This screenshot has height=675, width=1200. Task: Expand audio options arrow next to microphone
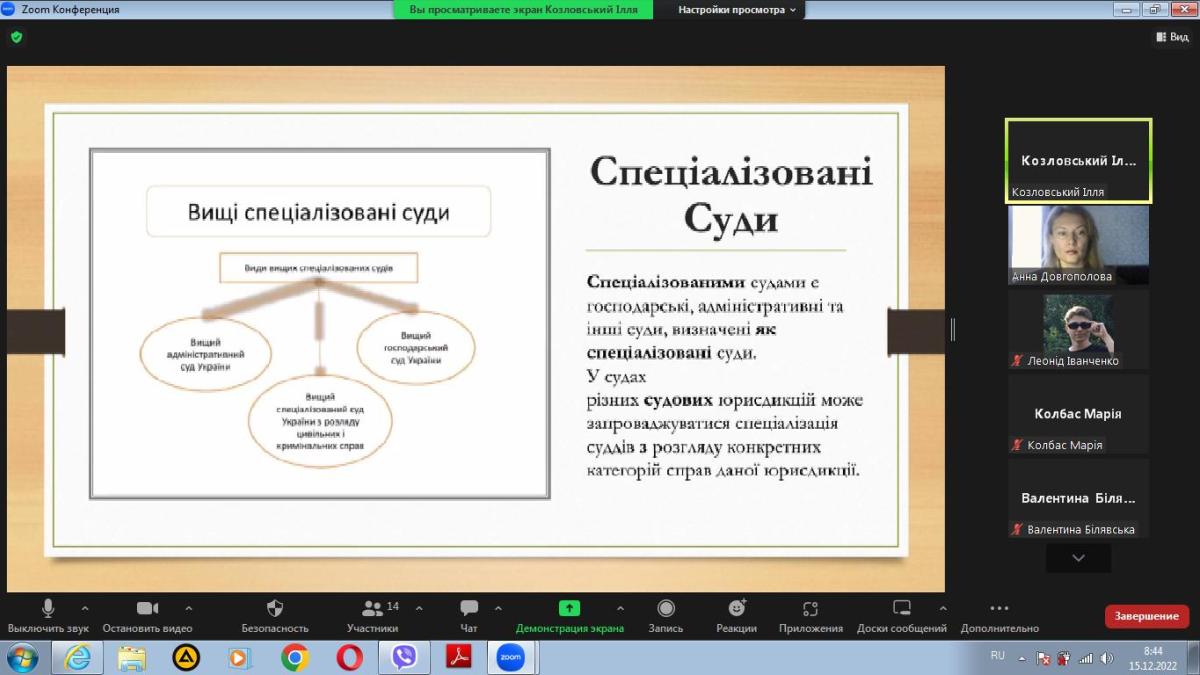pos(84,607)
